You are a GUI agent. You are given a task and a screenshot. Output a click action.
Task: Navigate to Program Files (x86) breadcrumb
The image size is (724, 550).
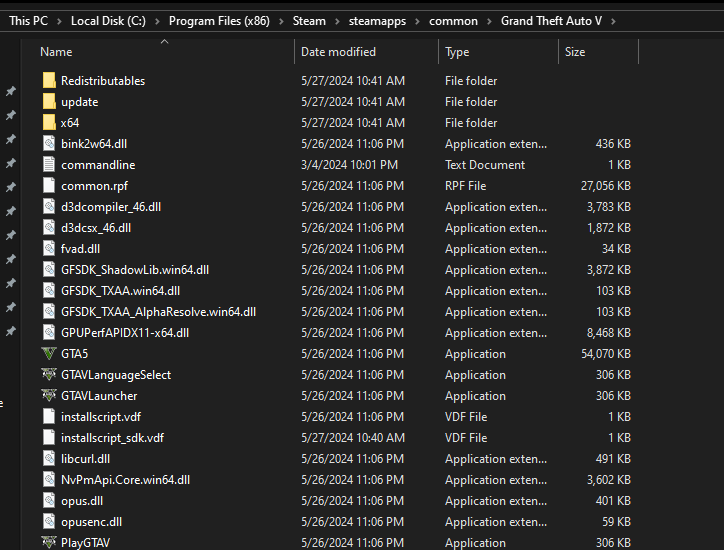pyautogui.click(x=219, y=21)
